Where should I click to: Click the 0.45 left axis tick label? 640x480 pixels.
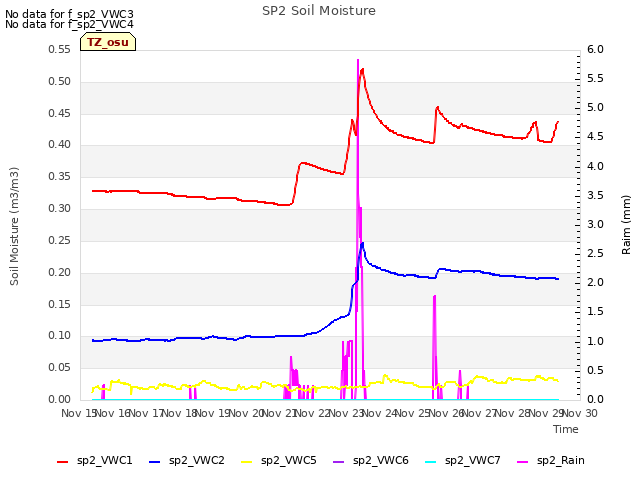click(x=60, y=113)
